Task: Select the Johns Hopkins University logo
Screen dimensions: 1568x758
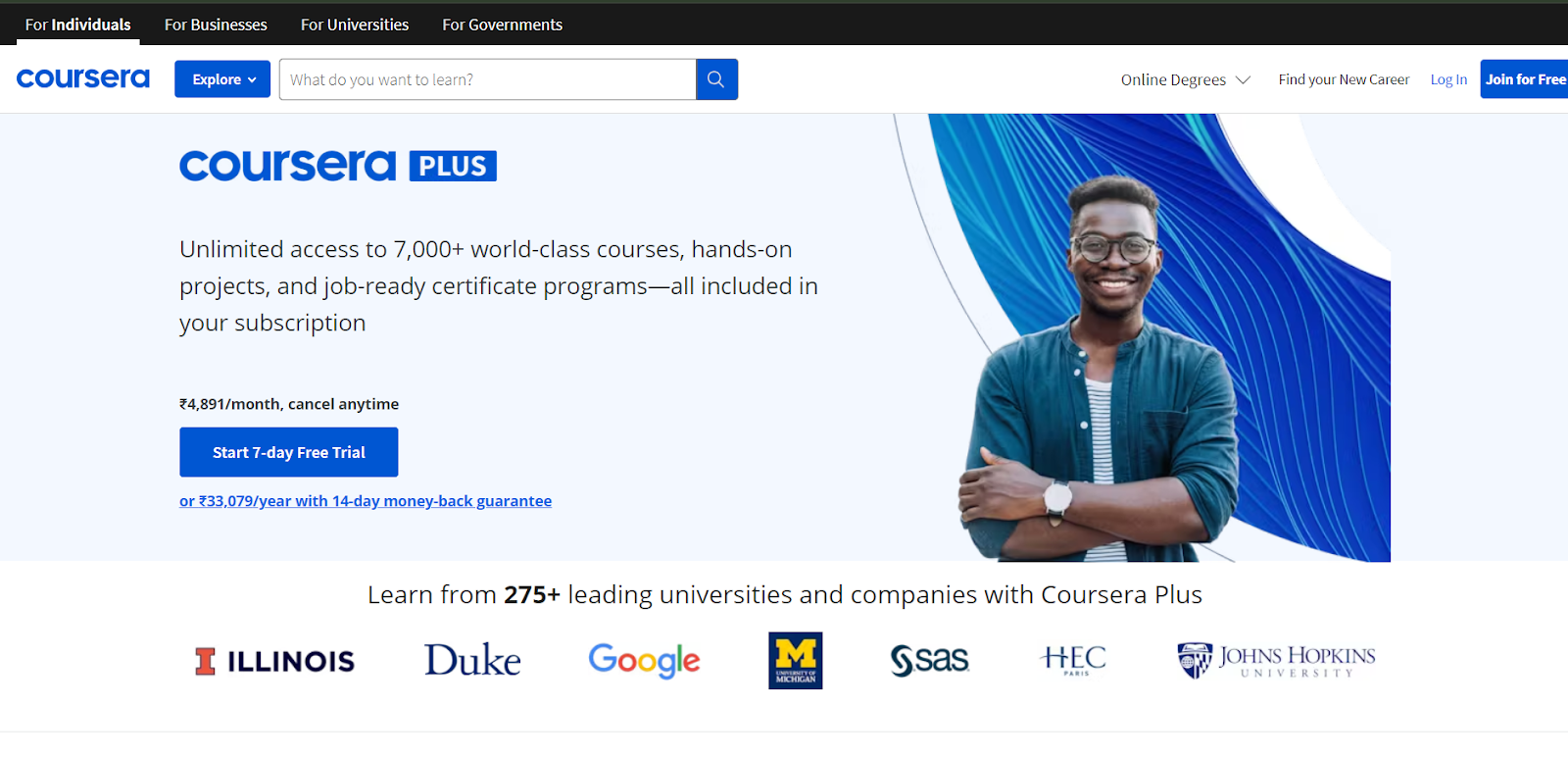Action: click(1276, 661)
